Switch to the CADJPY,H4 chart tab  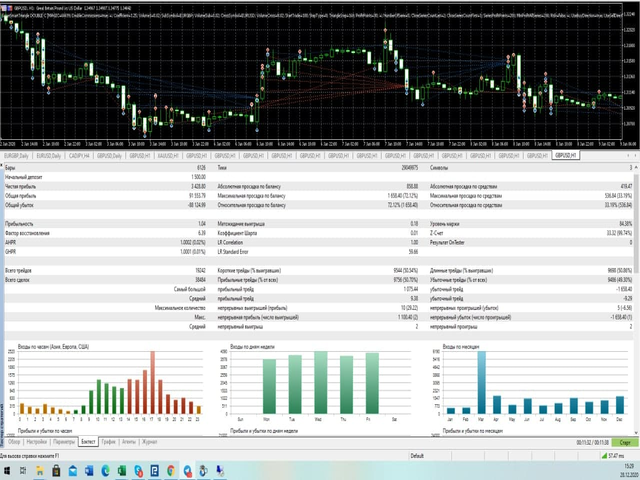[79, 156]
